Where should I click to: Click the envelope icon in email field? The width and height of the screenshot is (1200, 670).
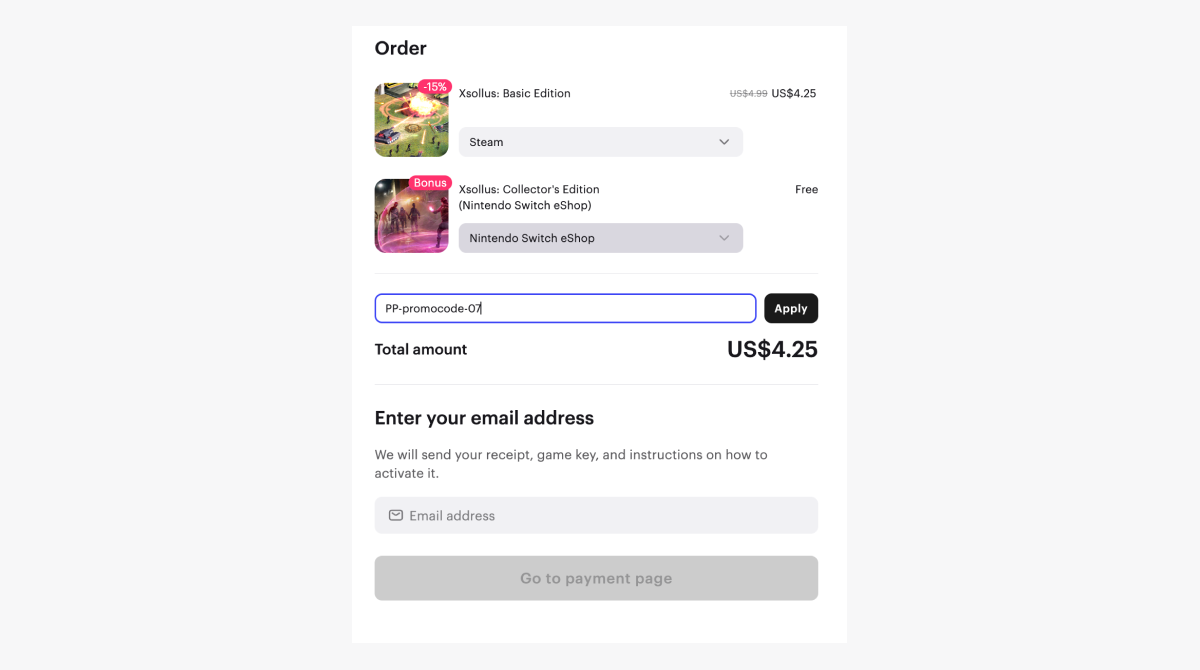(396, 515)
